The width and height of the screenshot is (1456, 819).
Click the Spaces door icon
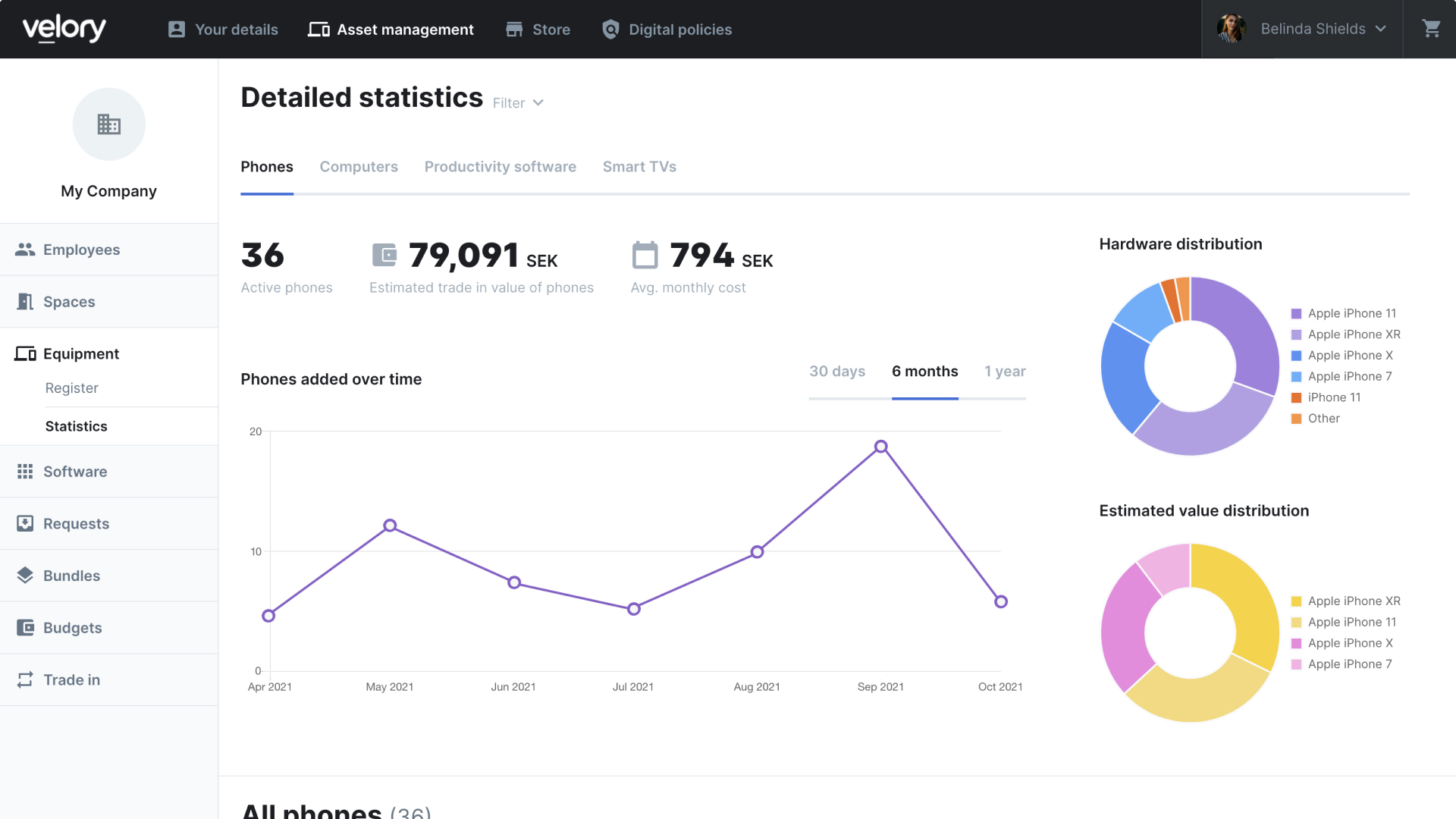25,302
